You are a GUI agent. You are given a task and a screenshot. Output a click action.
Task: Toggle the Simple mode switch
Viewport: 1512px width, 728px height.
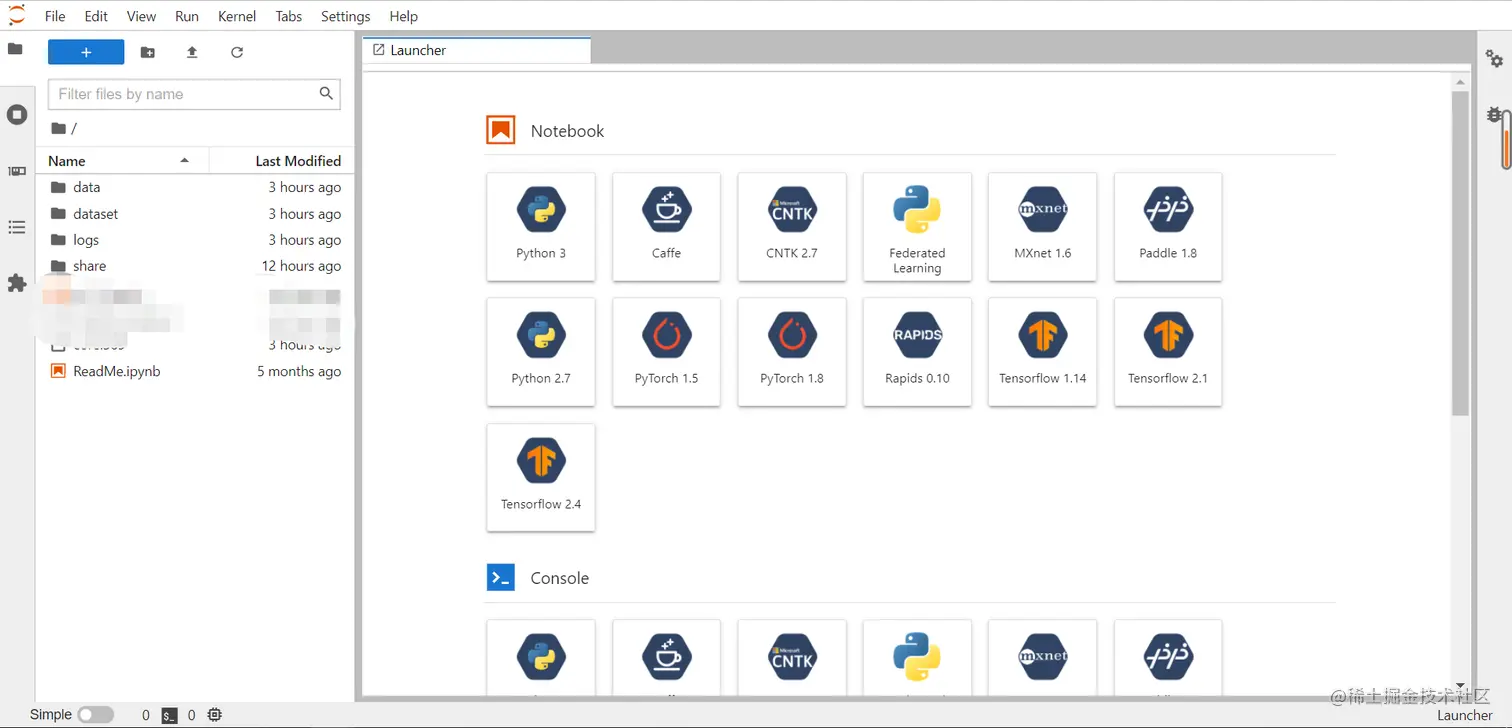(x=96, y=715)
